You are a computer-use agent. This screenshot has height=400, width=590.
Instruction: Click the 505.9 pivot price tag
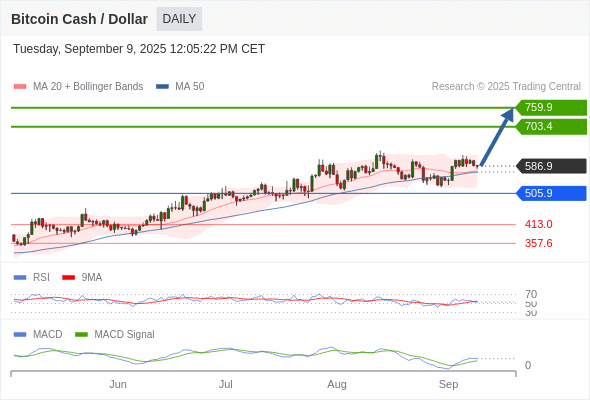click(x=551, y=193)
